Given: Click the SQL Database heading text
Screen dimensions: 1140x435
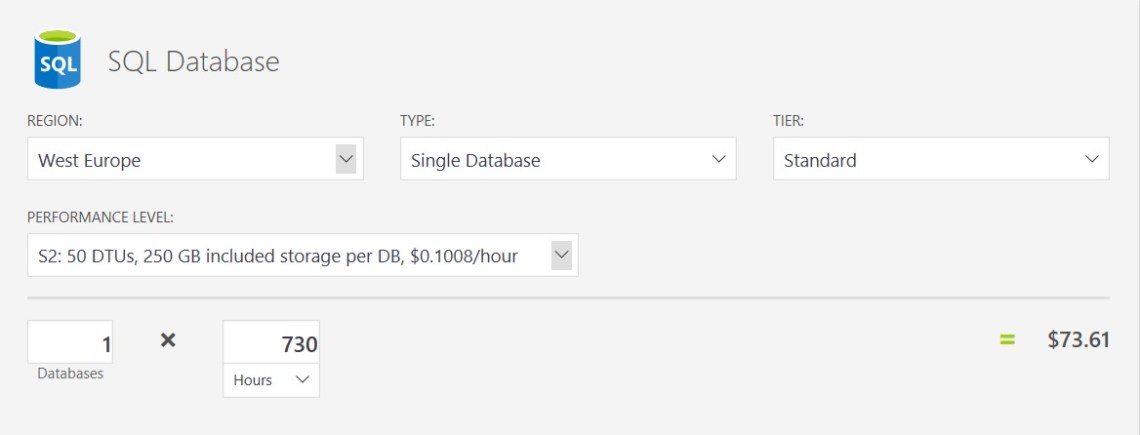Looking at the screenshot, I should click(193, 61).
